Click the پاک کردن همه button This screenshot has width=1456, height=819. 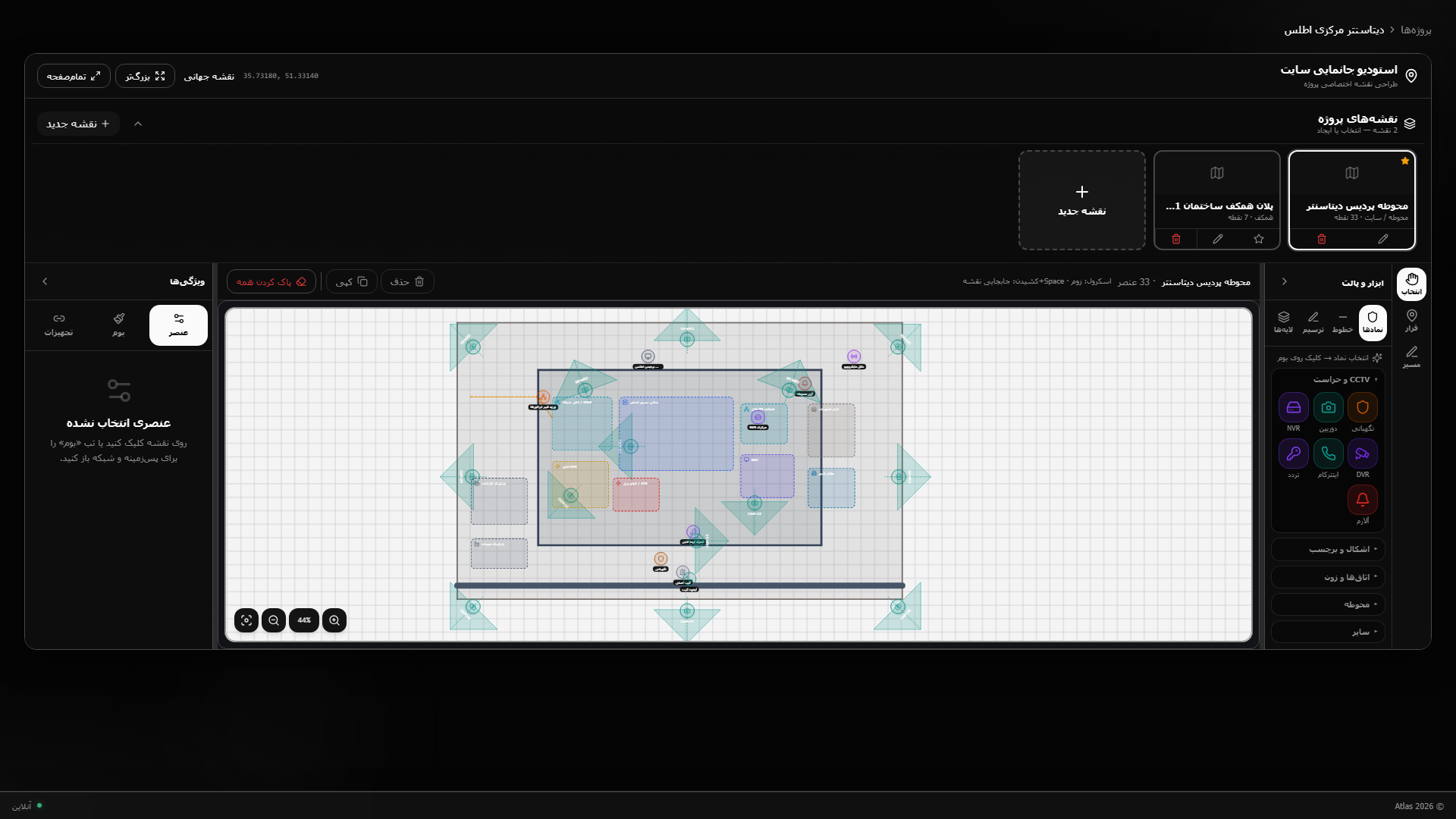coord(271,281)
